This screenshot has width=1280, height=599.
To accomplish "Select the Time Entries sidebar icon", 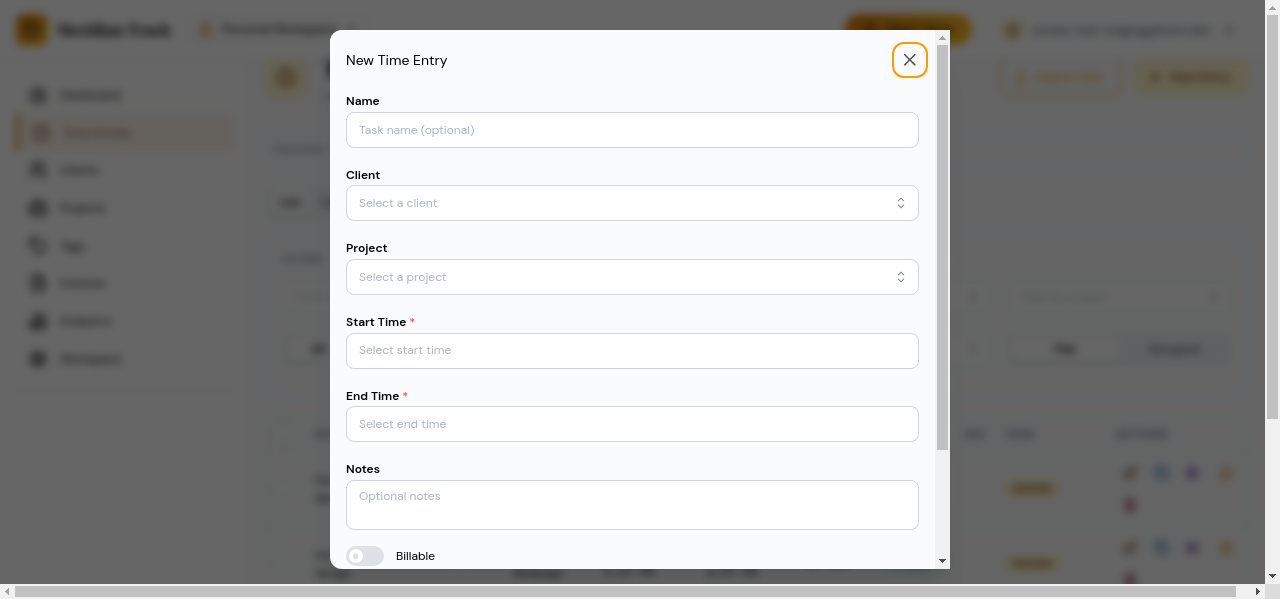I will [40, 132].
